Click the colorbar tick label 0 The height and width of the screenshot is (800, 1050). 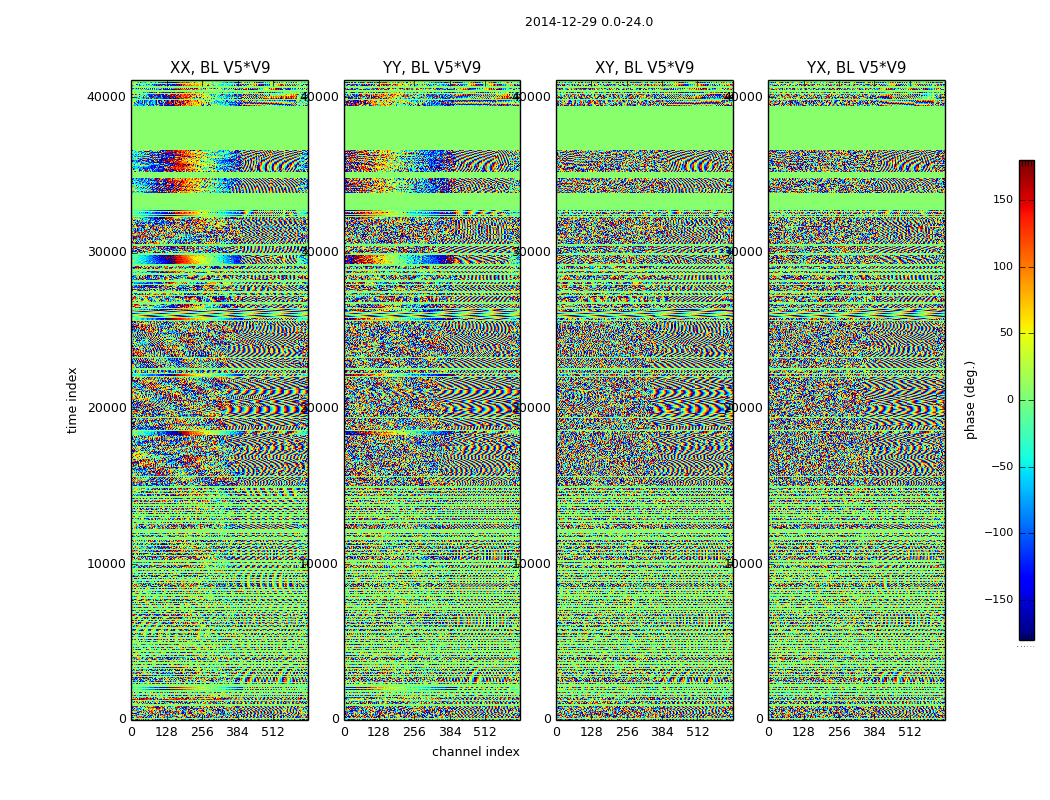point(1010,400)
